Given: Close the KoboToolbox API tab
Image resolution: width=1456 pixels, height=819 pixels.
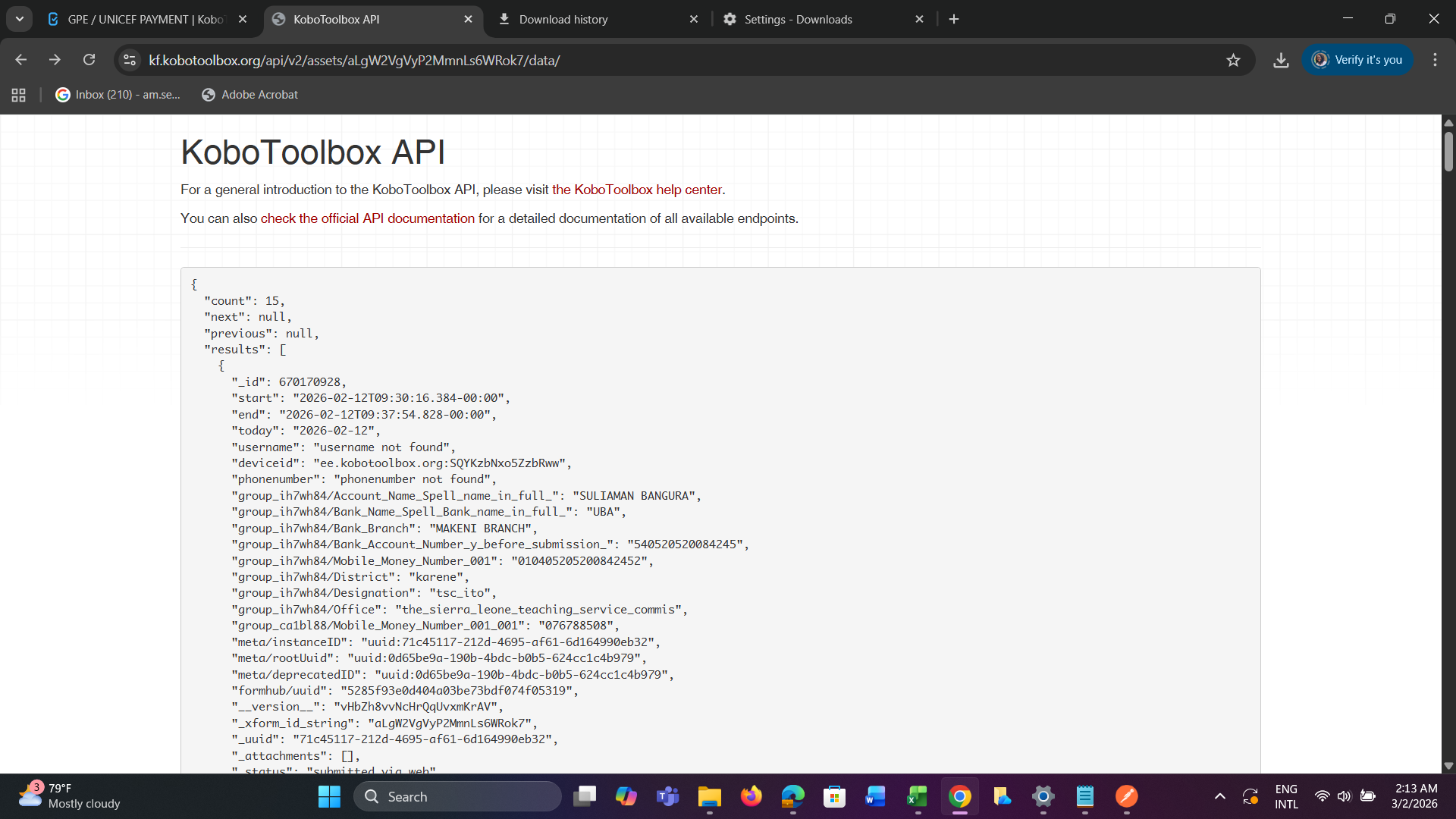Looking at the screenshot, I should [468, 19].
